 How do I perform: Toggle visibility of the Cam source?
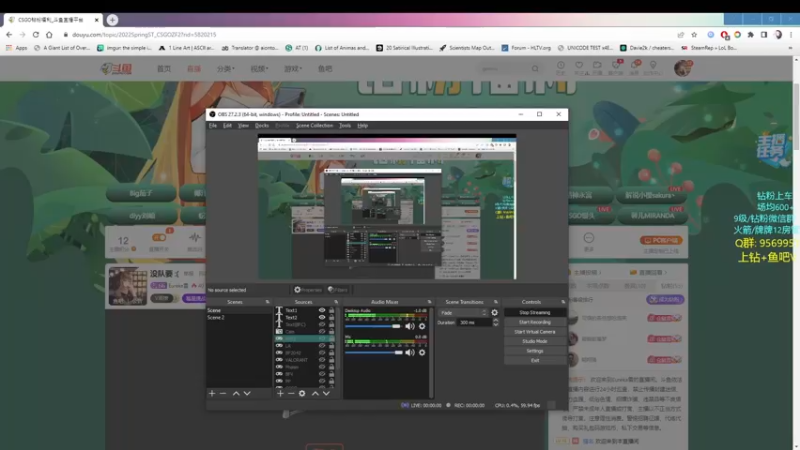[322, 332]
